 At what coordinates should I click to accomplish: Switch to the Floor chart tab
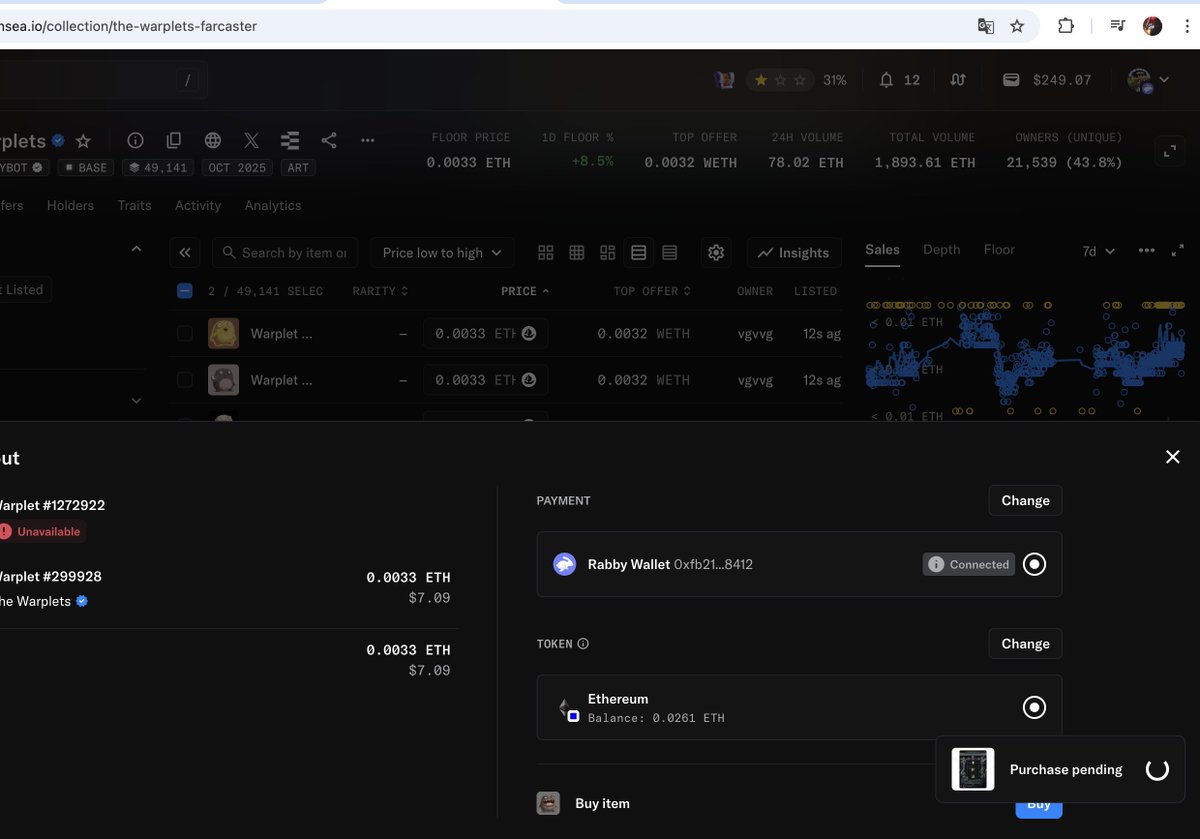pos(999,250)
